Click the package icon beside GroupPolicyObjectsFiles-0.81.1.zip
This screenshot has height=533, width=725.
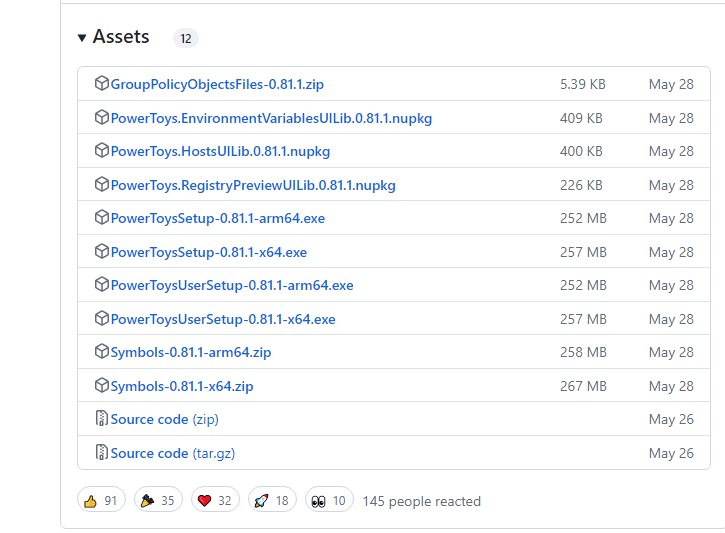tap(102, 83)
